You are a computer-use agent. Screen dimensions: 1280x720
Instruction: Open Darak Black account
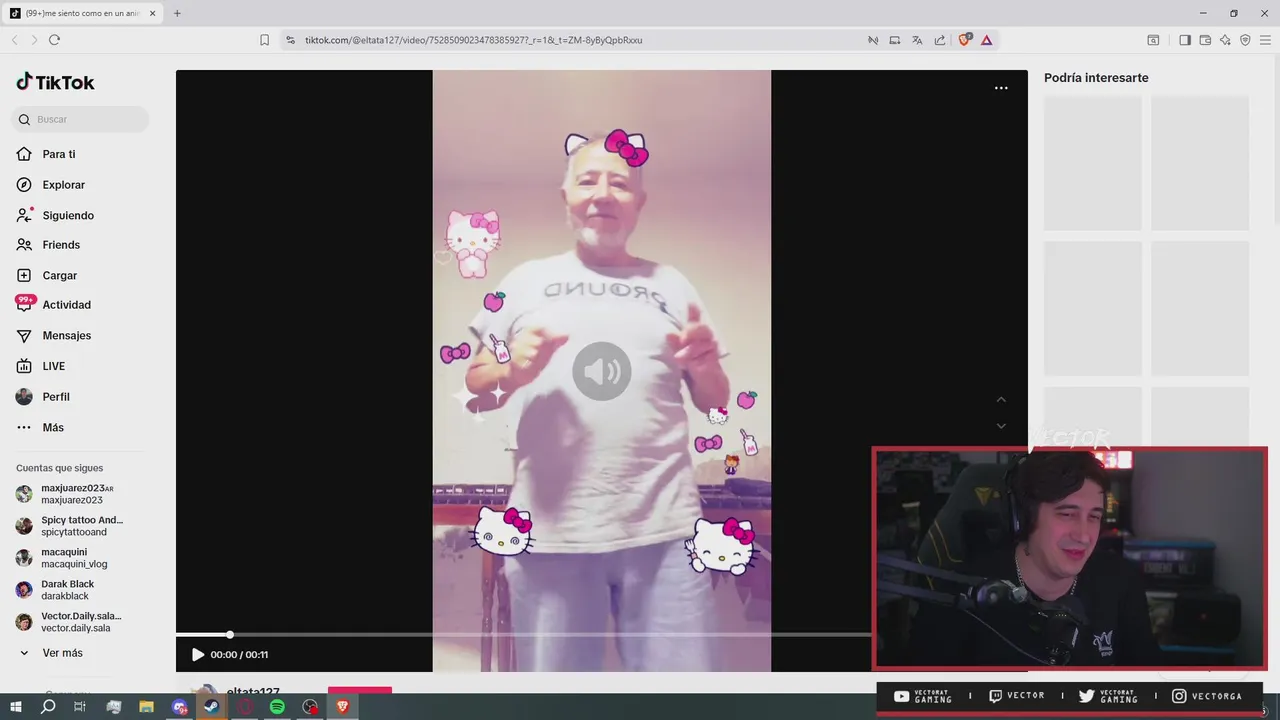[55, 590]
